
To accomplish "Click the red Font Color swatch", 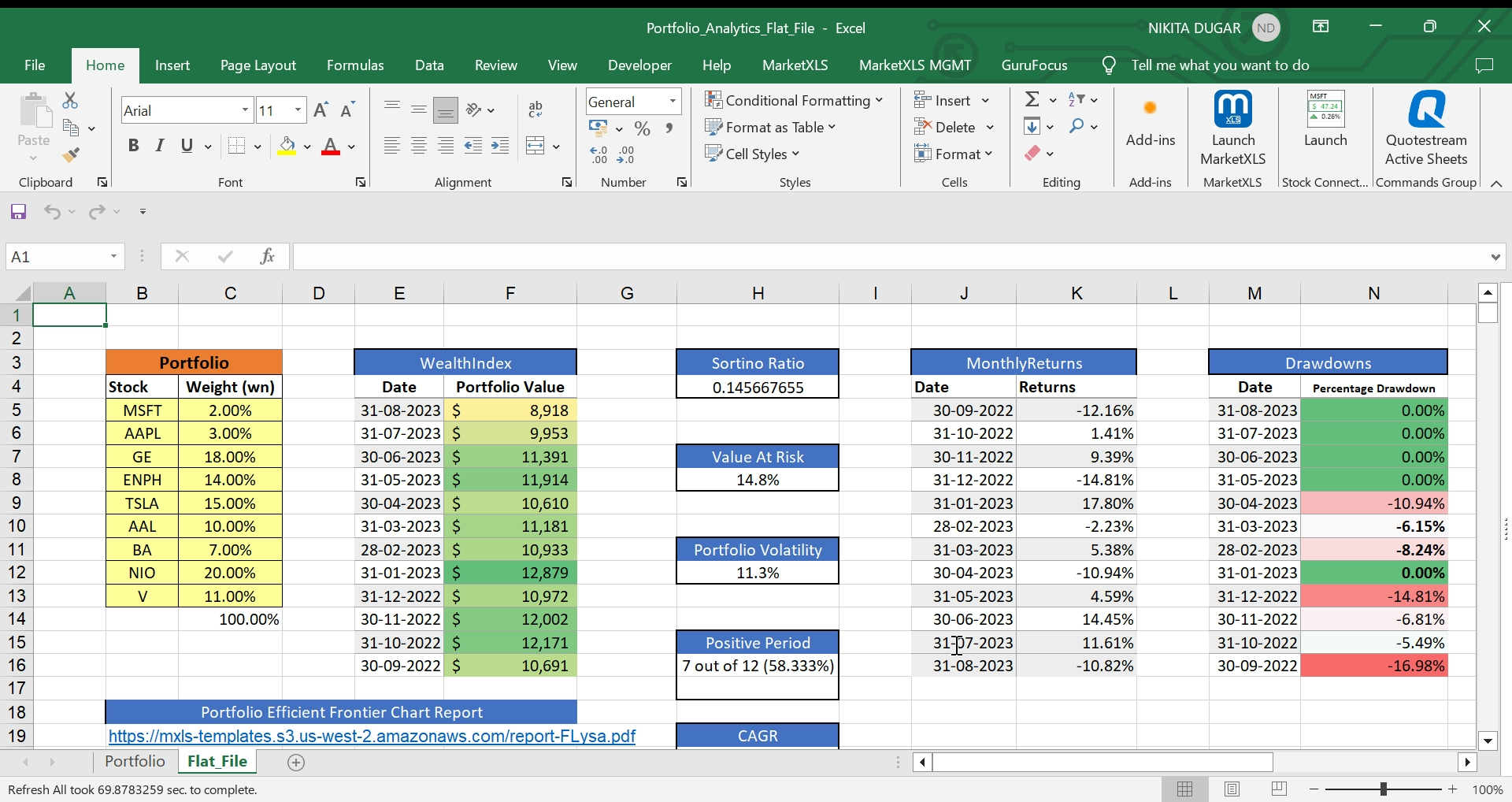I will (x=331, y=147).
